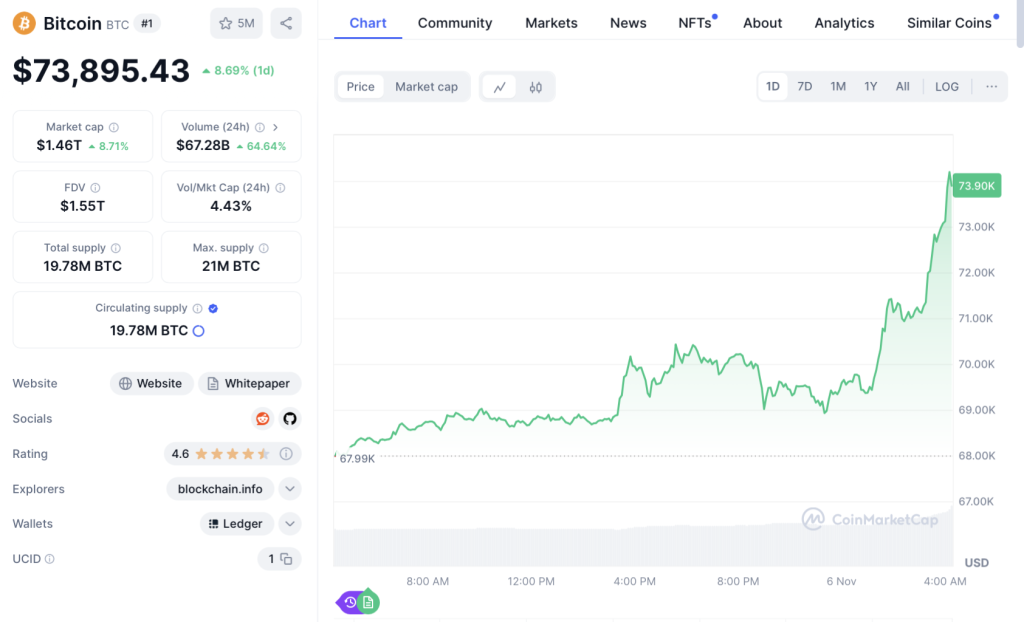
Task: Add Bitcoin to watchlist with star button
Action: point(236,24)
